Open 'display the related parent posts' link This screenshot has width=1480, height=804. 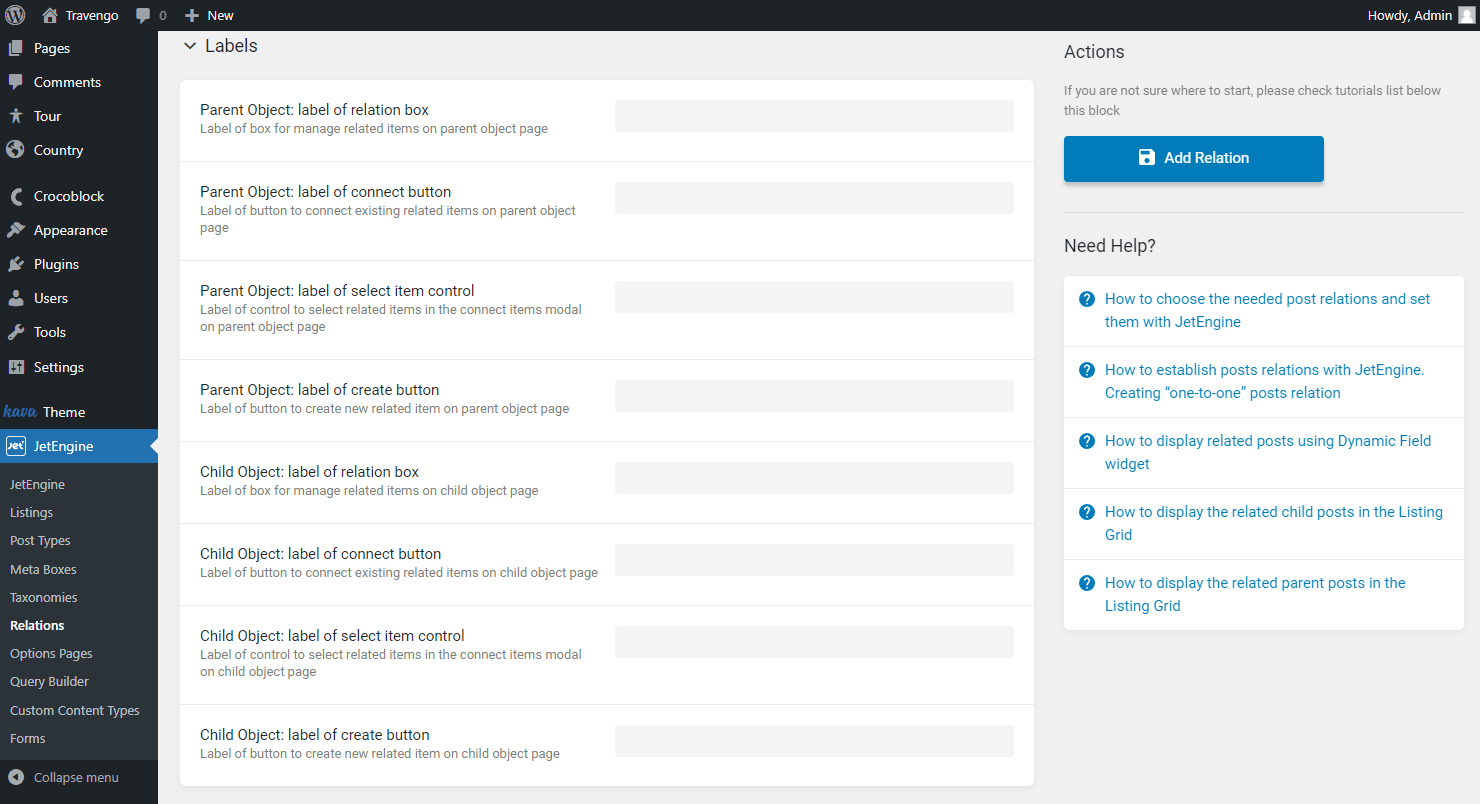(1255, 594)
